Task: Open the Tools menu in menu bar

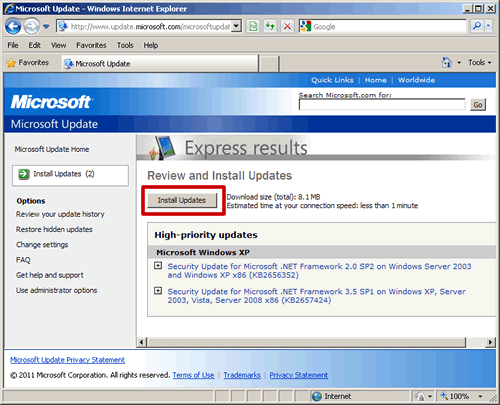Action: (125, 45)
